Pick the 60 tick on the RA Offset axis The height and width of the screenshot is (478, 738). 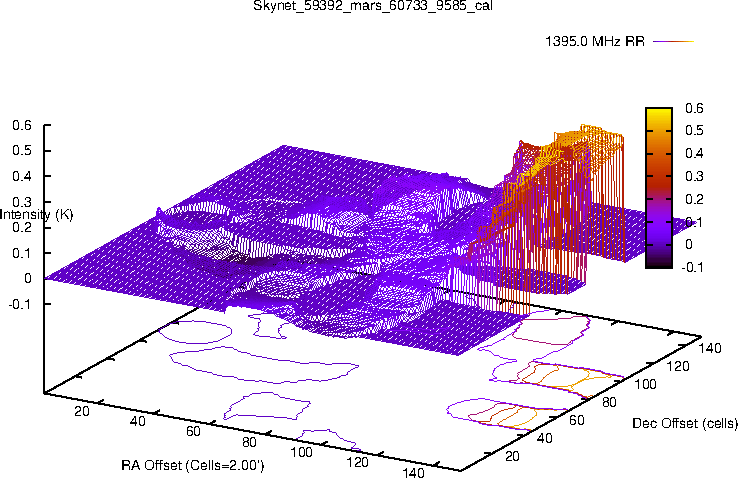[193, 431]
